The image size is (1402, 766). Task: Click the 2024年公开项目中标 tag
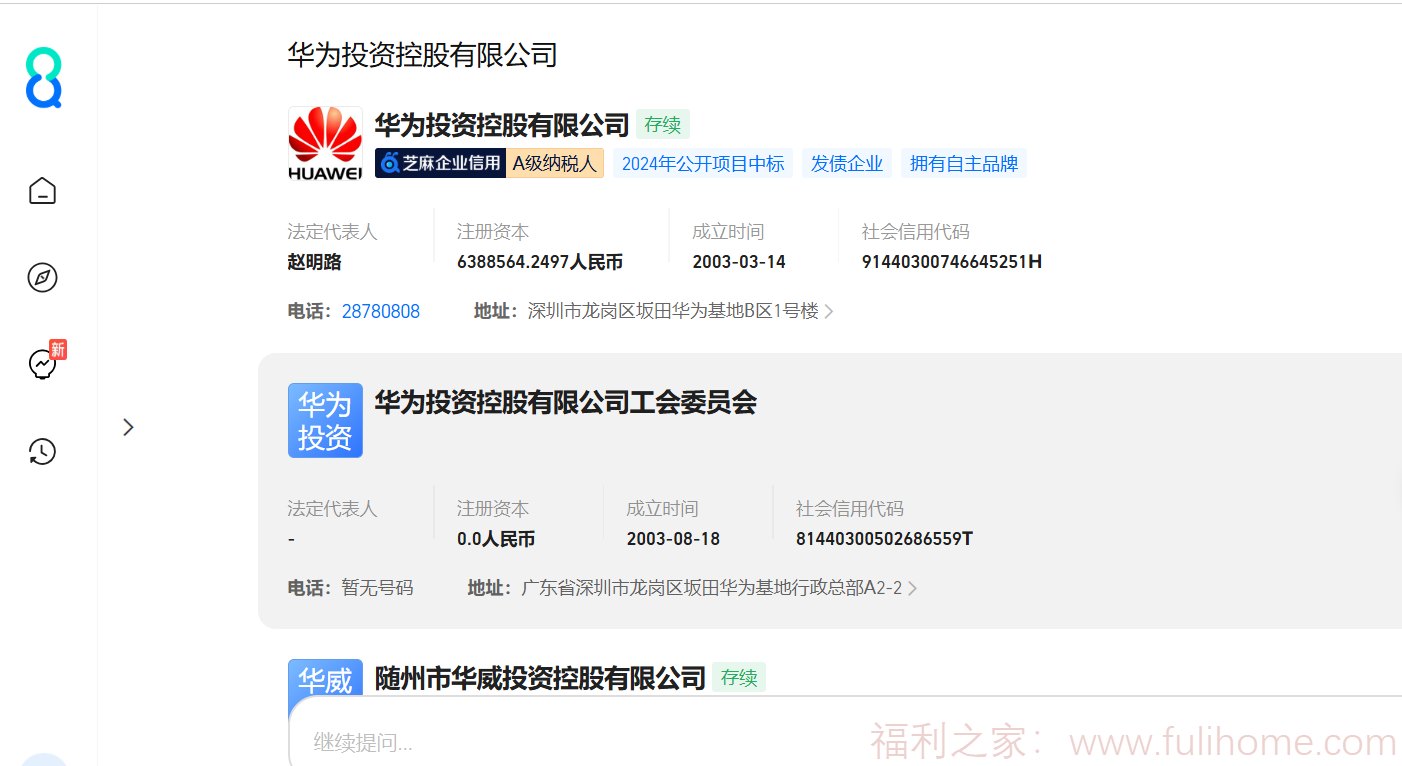pyautogui.click(x=703, y=164)
